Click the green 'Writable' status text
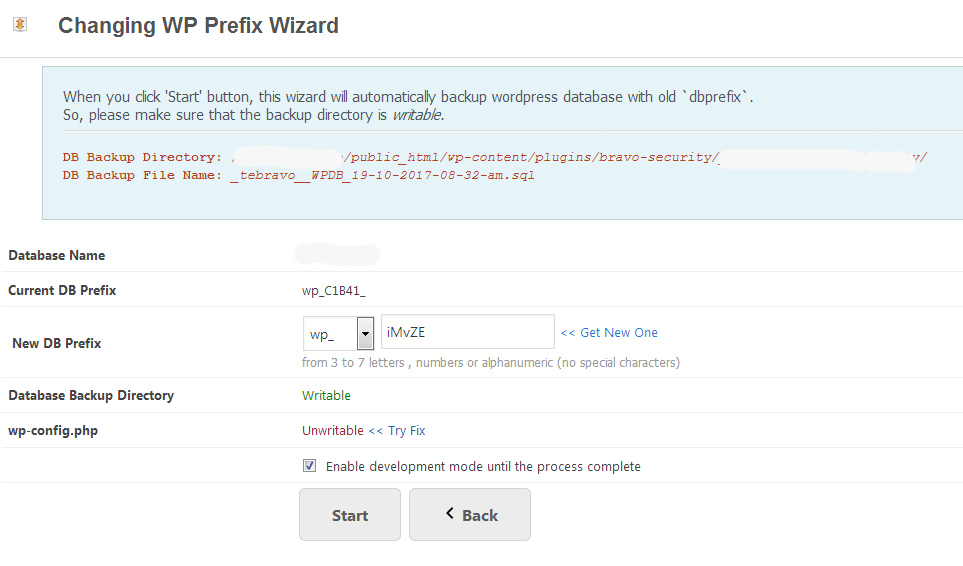The width and height of the screenshot is (963, 566). 326,395
